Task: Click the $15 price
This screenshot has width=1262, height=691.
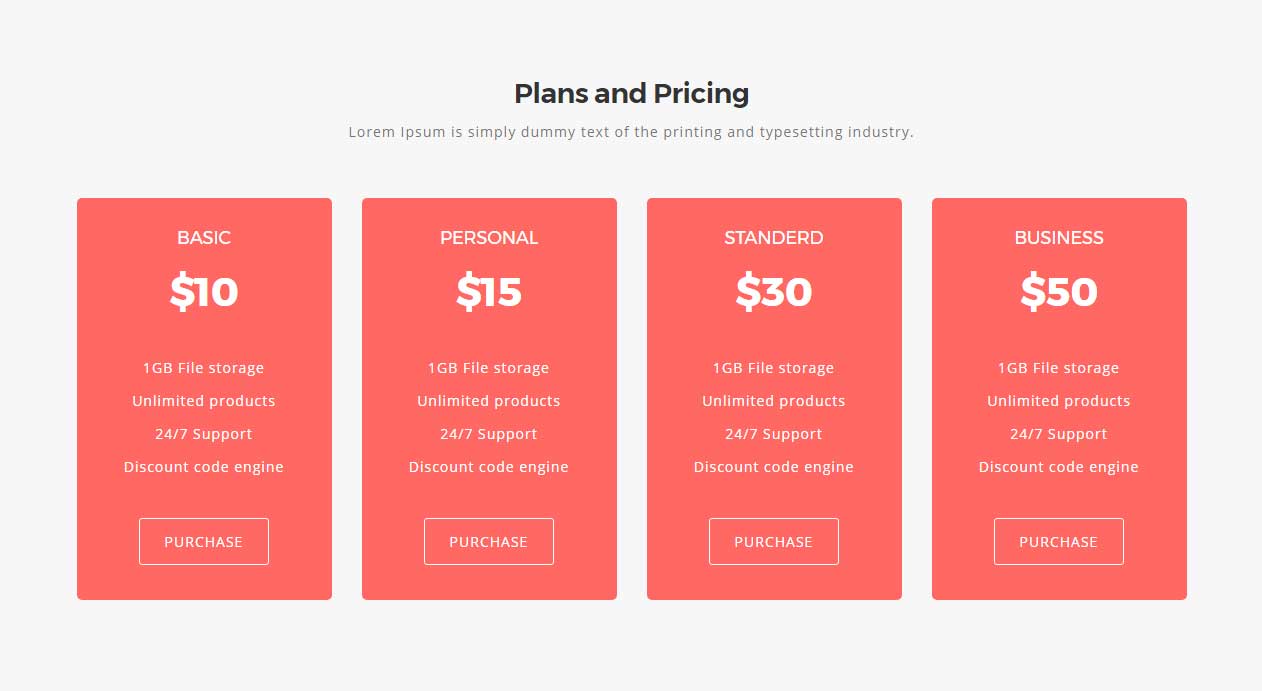Action: click(x=489, y=292)
